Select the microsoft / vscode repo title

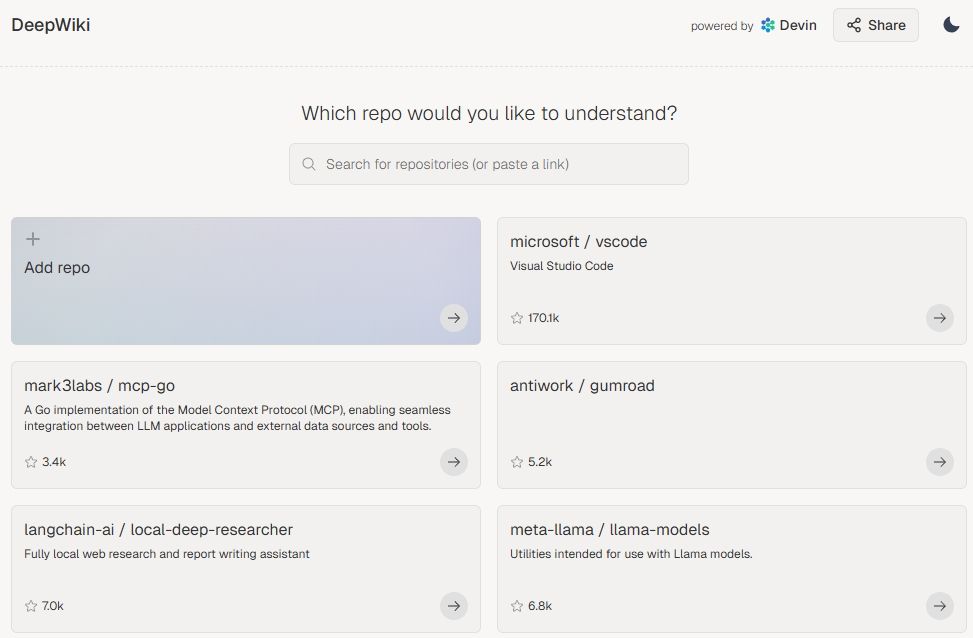[x=578, y=241]
